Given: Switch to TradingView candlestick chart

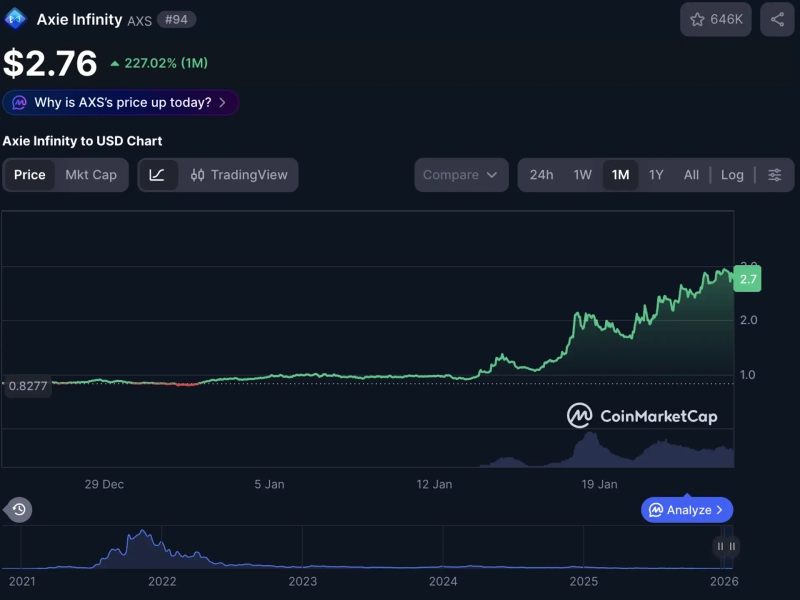Looking at the screenshot, I should 239,175.
